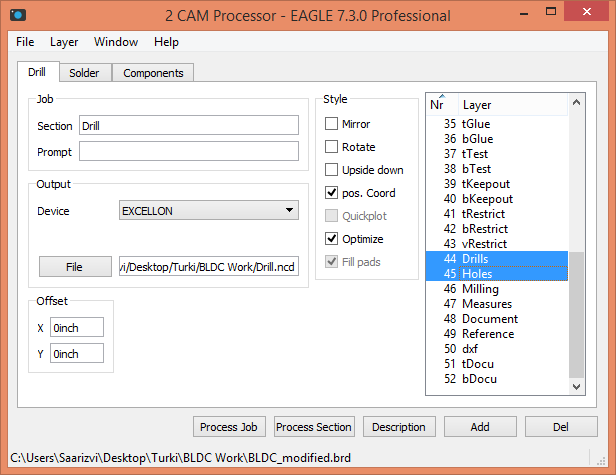Enable the Mirror checkbox
Viewport: 616px width, 475px height.
[x=331, y=124]
